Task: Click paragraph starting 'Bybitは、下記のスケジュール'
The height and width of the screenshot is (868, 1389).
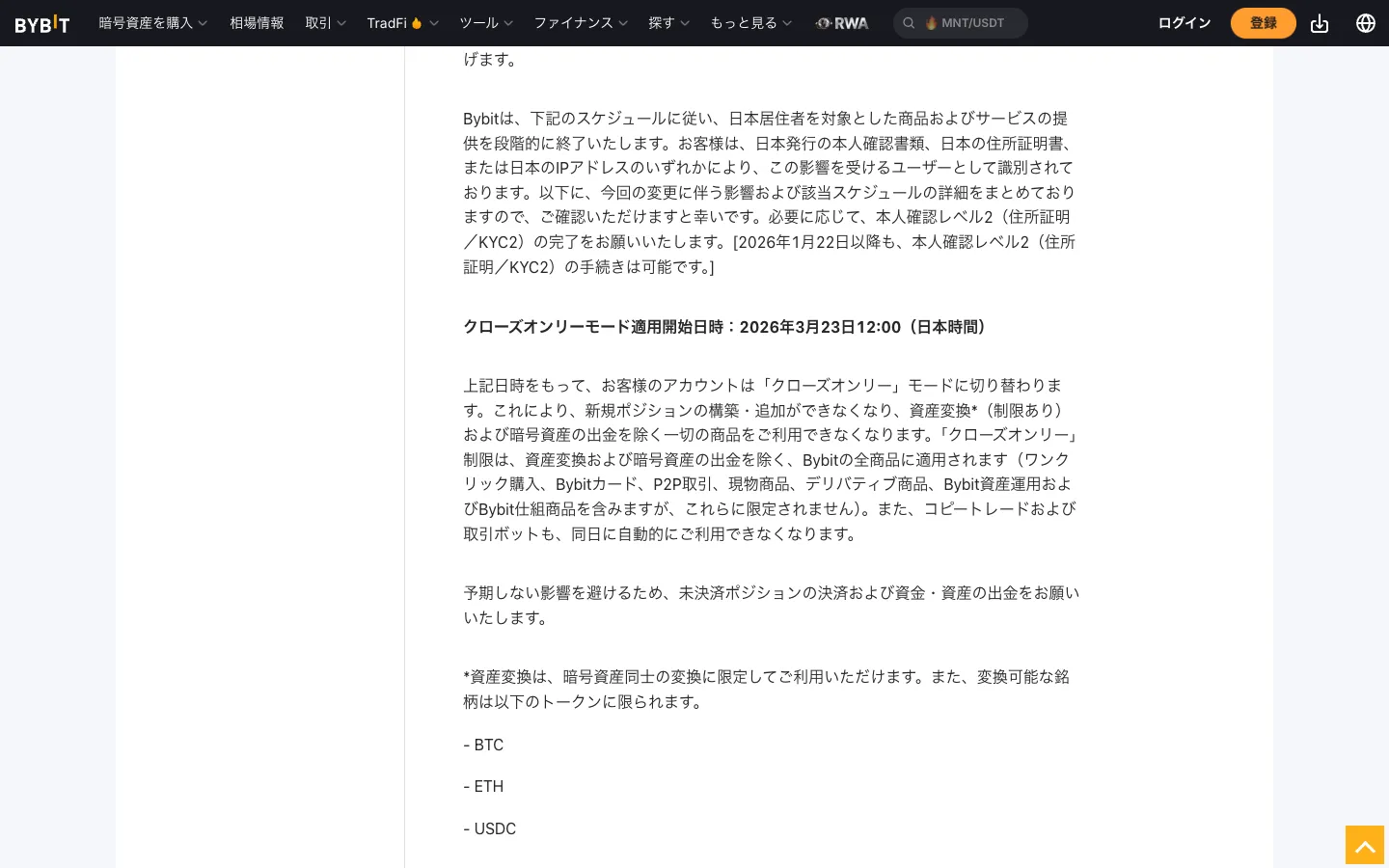Action: coord(770,193)
